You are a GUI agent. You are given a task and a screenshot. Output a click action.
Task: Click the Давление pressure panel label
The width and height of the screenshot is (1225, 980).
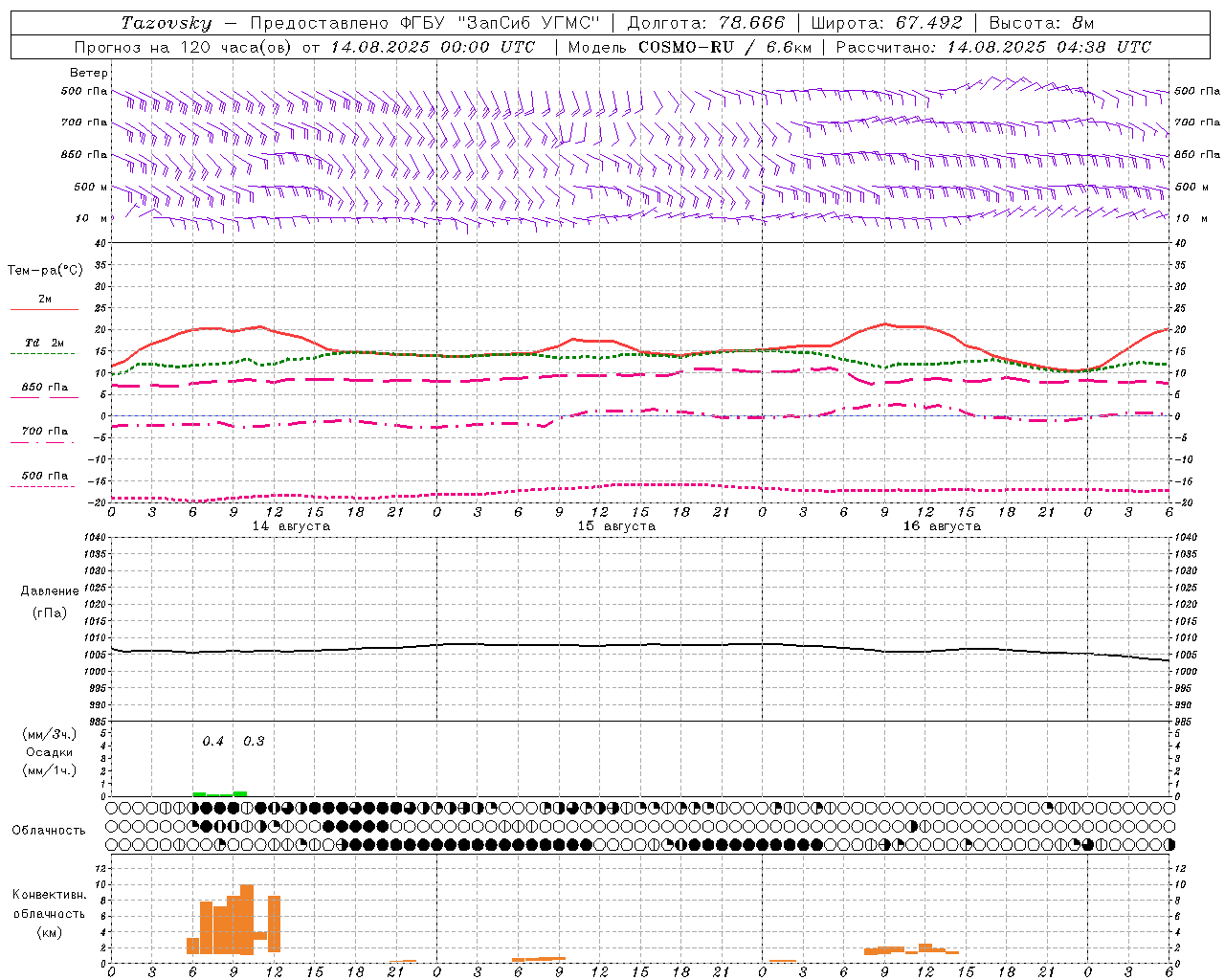pos(49,591)
